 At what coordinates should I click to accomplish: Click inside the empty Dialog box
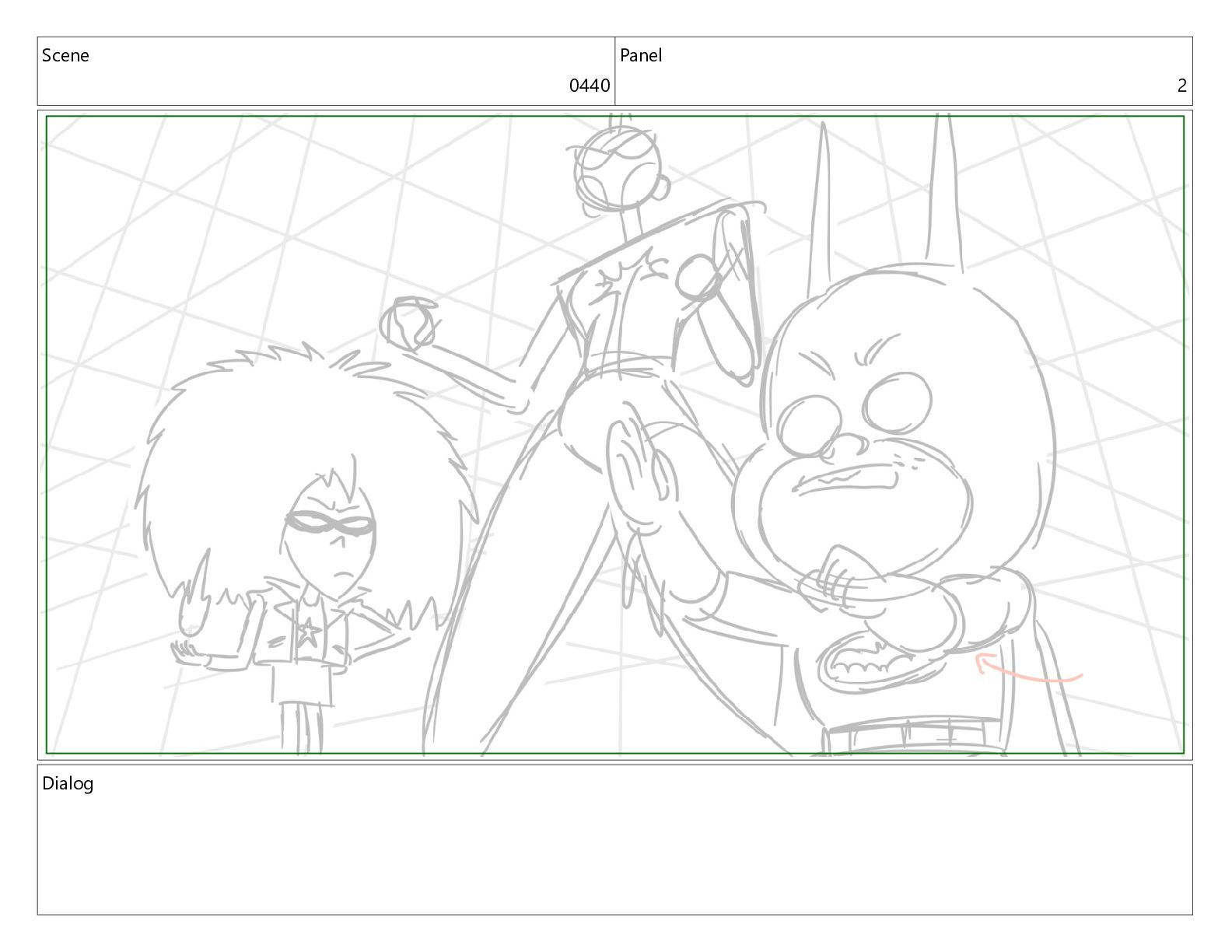point(614,840)
